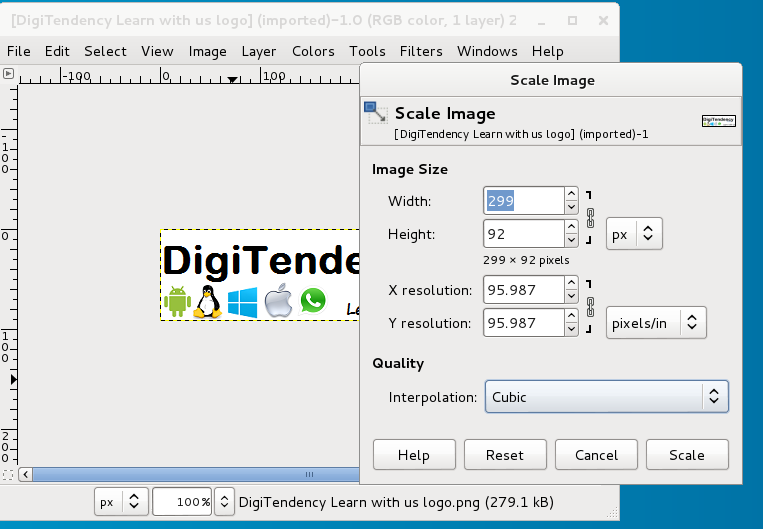The image size is (763, 529).
Task: Open the status bar px unit dropdown
Action: tap(121, 502)
